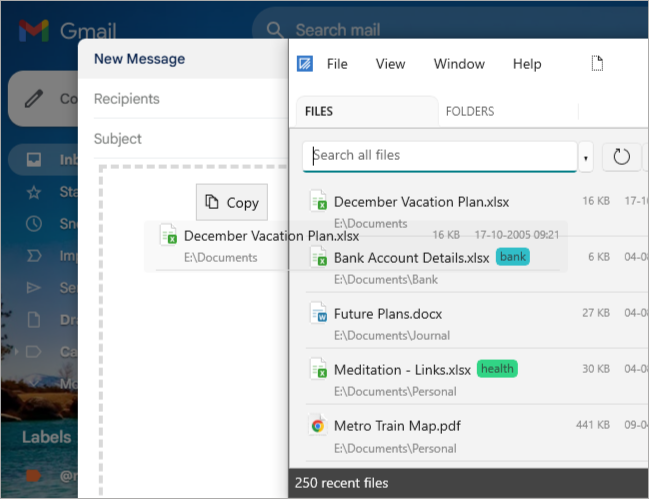Expand the Categories arrow in Gmail sidebar
The width and height of the screenshot is (649, 499).
[x=17, y=352]
